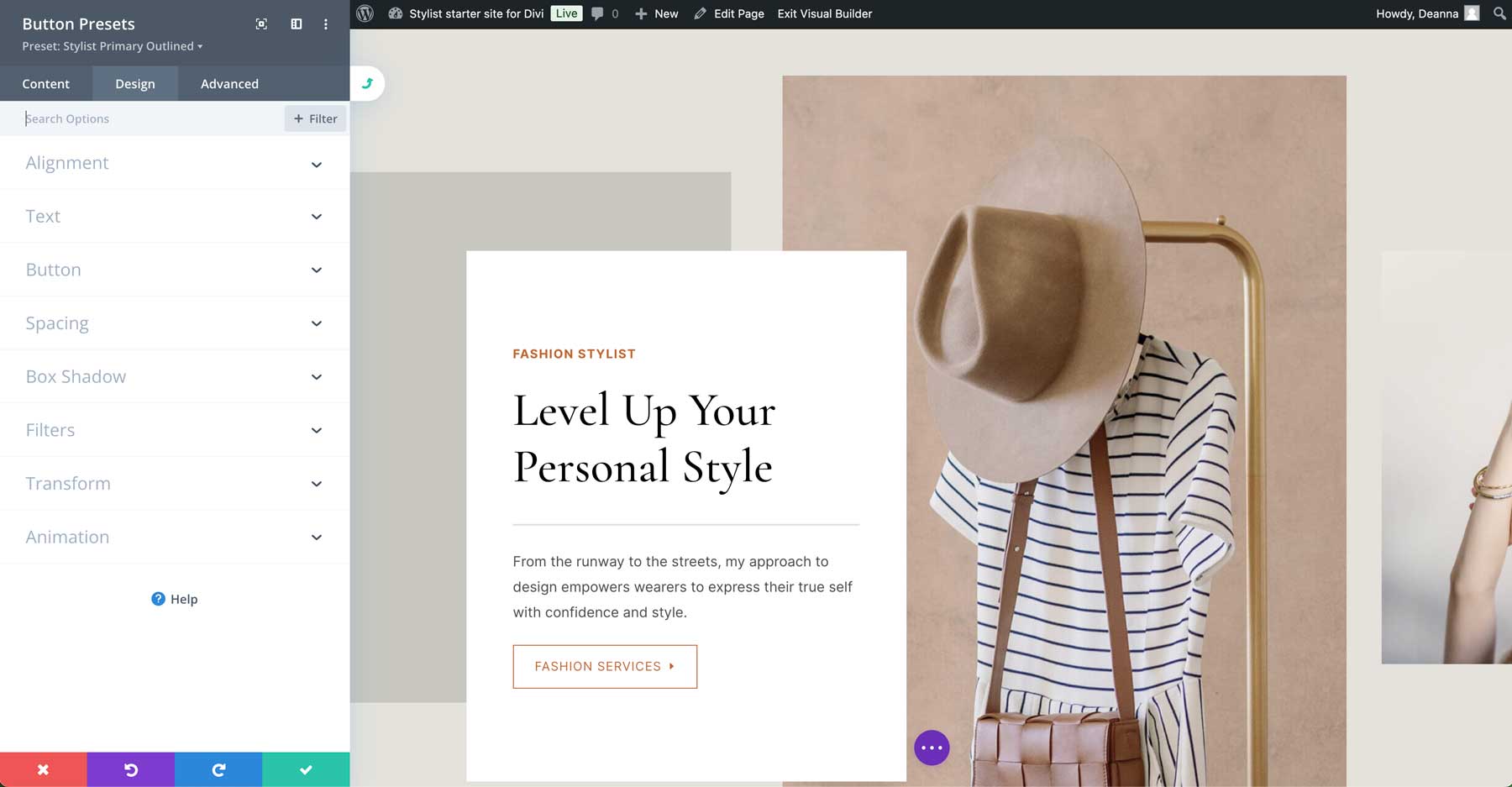Undo changes with the purple arrow button

[x=130, y=769]
